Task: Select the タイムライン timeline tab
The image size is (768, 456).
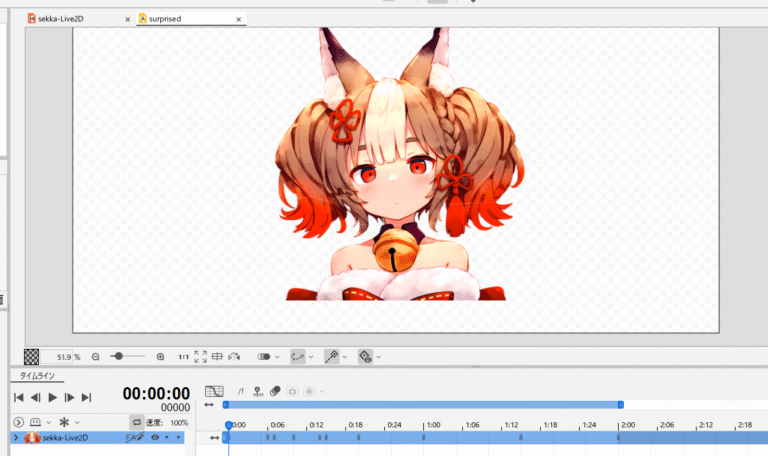Action: pos(37,376)
